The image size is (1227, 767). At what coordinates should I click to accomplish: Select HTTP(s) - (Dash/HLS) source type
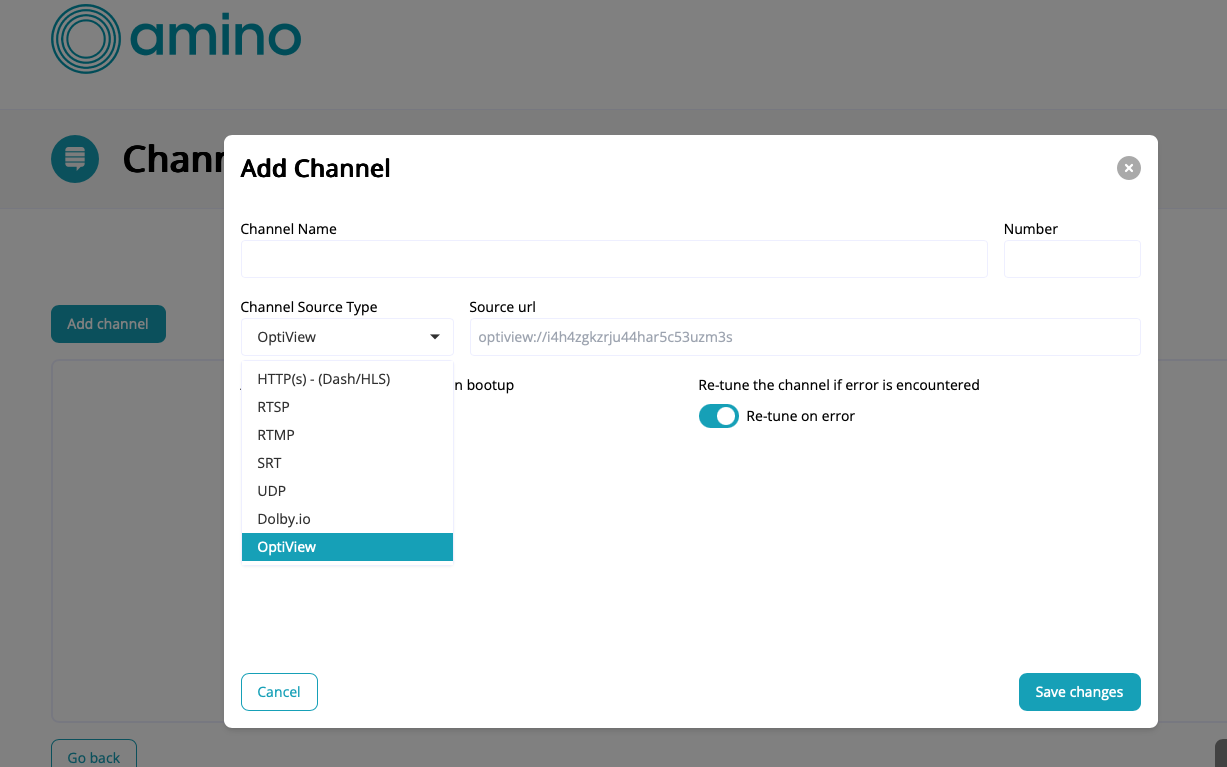coord(323,379)
